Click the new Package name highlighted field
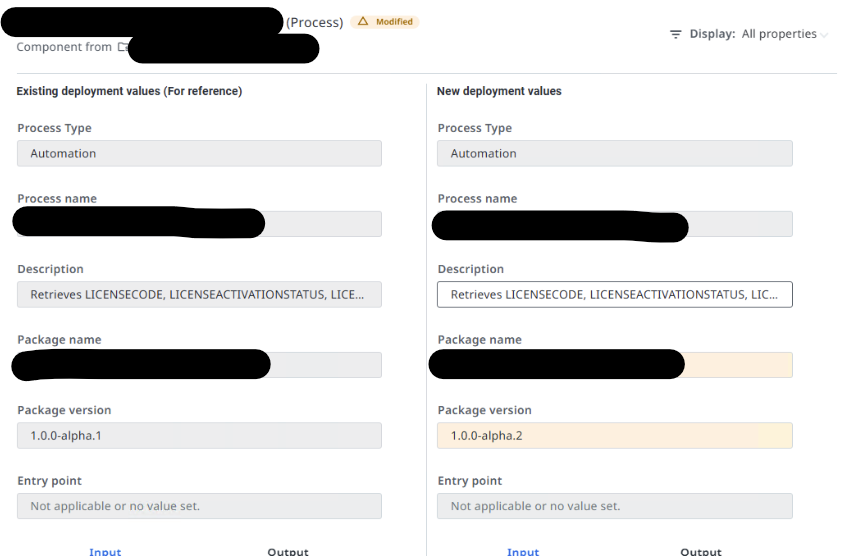 coord(615,365)
